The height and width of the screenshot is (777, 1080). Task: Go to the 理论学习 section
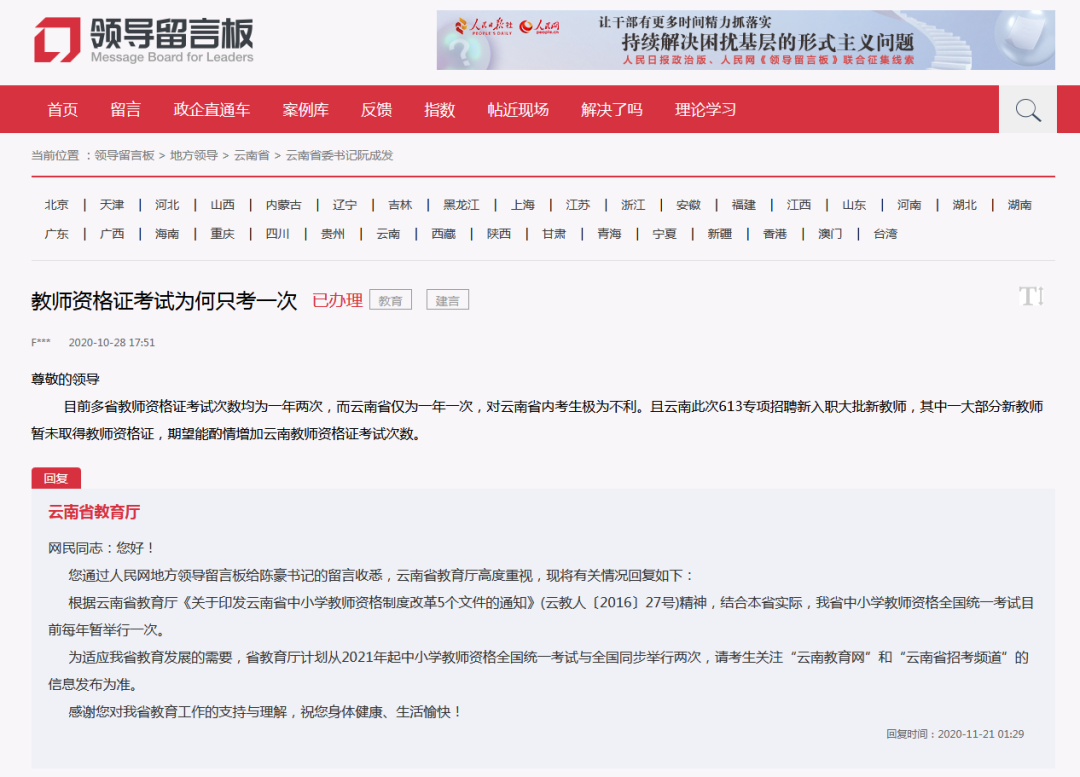point(703,109)
